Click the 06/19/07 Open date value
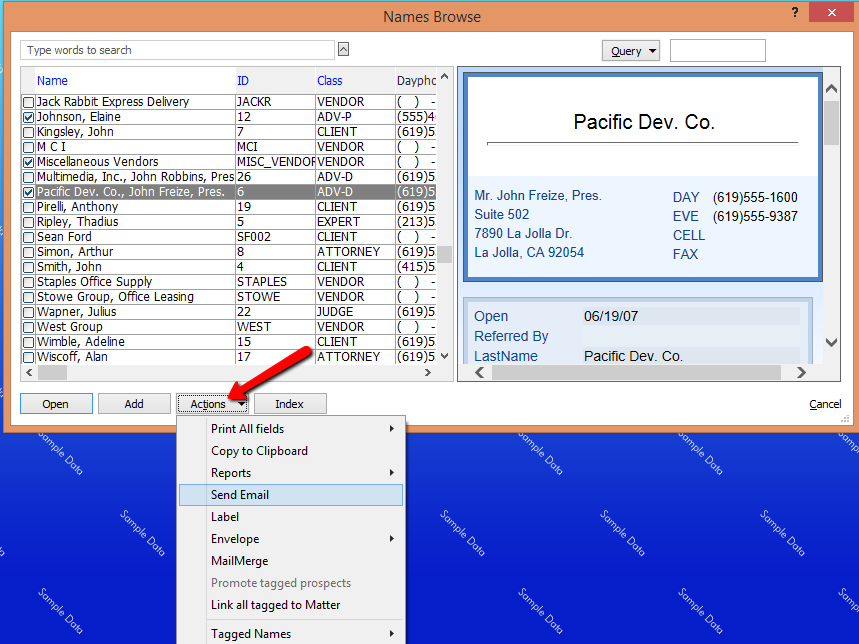 610,317
